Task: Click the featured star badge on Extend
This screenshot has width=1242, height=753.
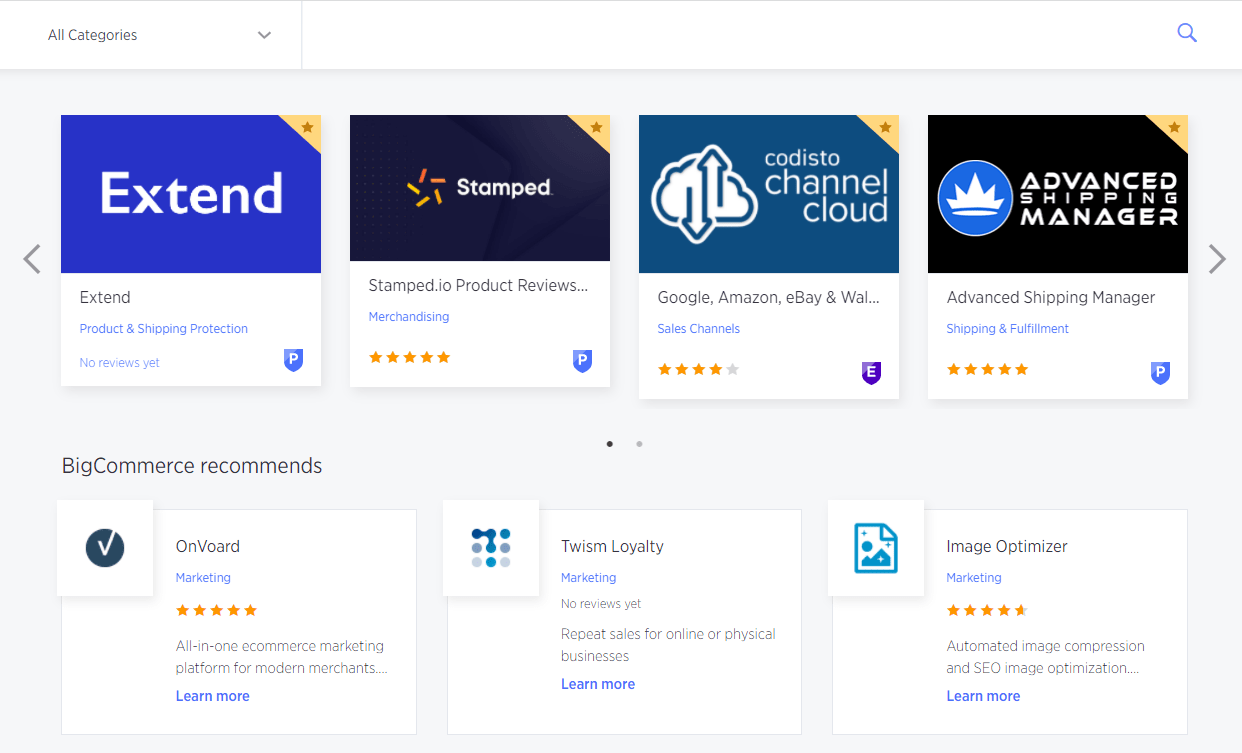Action: [x=307, y=128]
